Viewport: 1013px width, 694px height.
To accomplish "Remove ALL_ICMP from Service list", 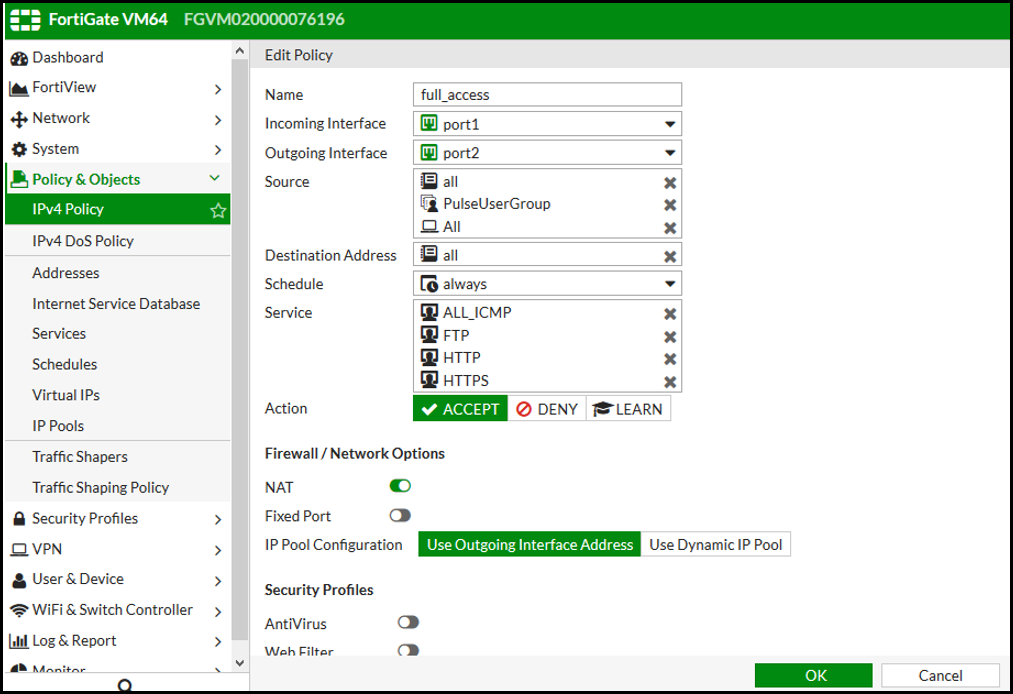I will (670, 314).
